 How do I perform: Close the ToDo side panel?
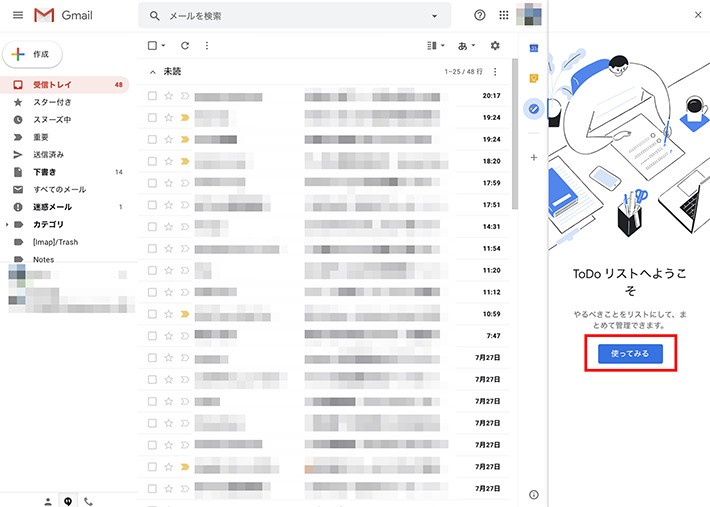pos(698,15)
